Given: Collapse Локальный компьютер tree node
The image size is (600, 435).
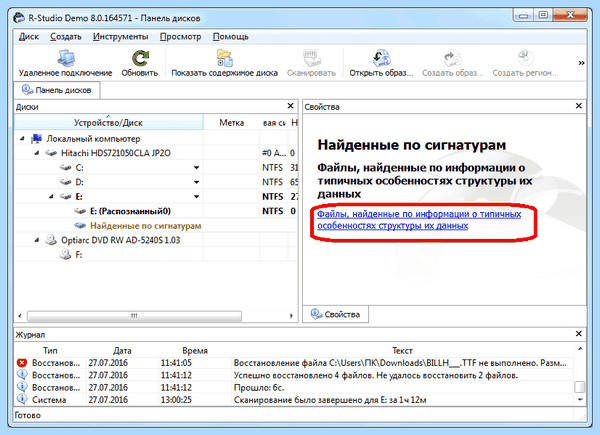Looking at the screenshot, I should click(22, 139).
